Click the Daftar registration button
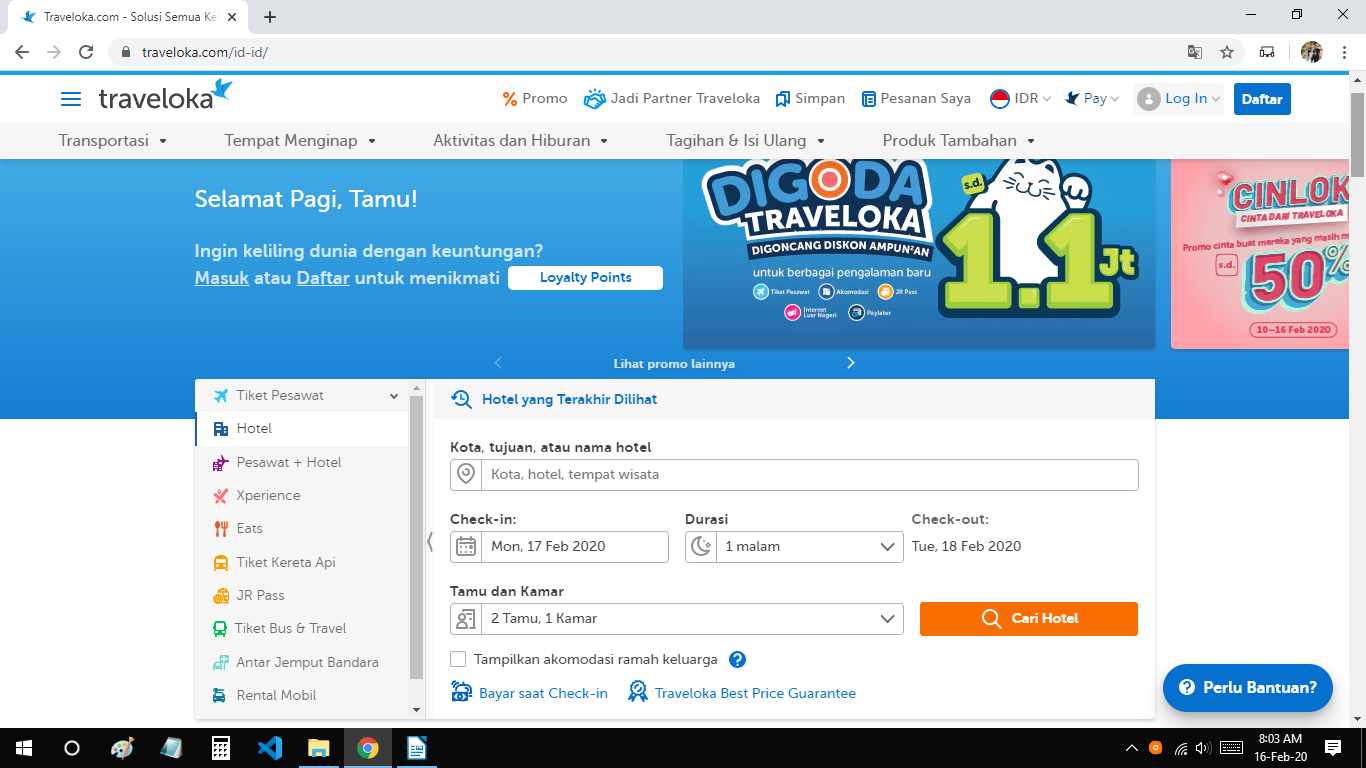 (x=1261, y=98)
